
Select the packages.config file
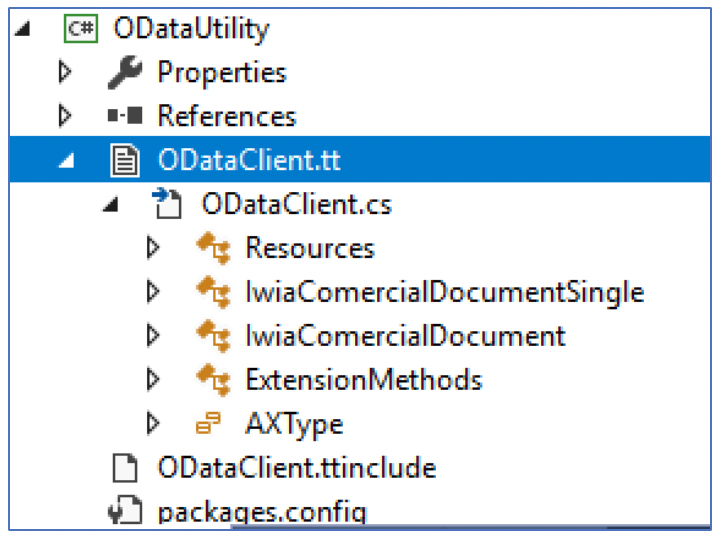pyautogui.click(x=262, y=512)
